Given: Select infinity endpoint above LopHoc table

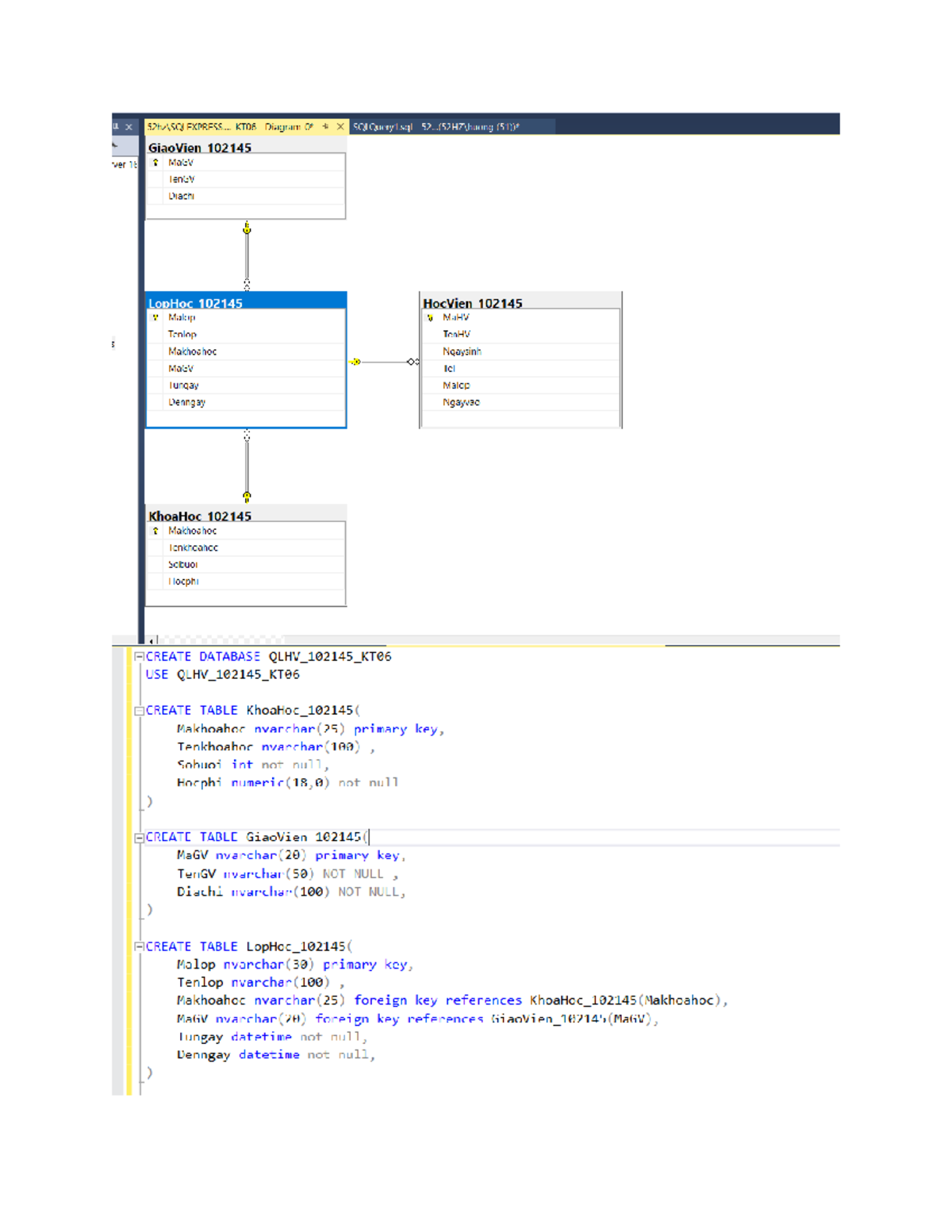Looking at the screenshot, I should pos(247,284).
